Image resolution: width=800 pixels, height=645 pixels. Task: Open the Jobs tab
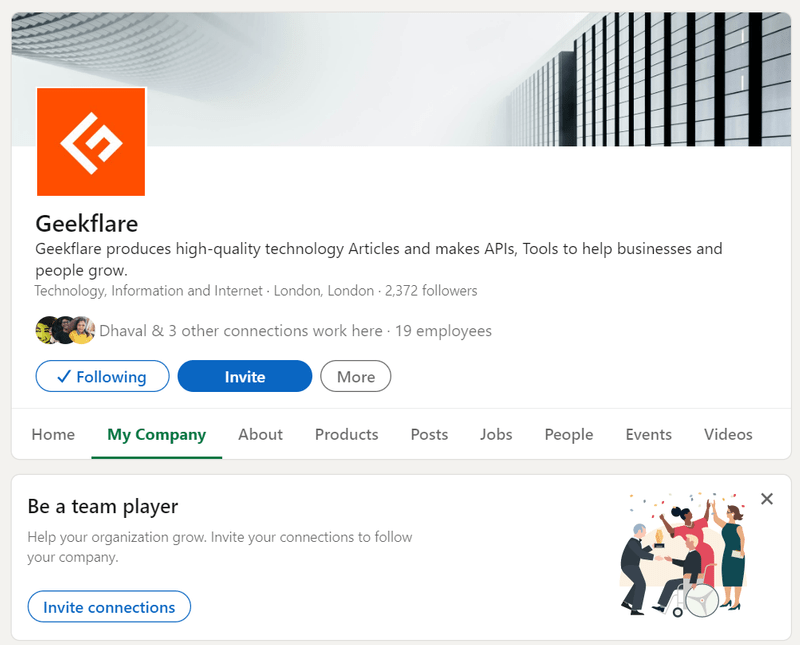click(x=496, y=434)
